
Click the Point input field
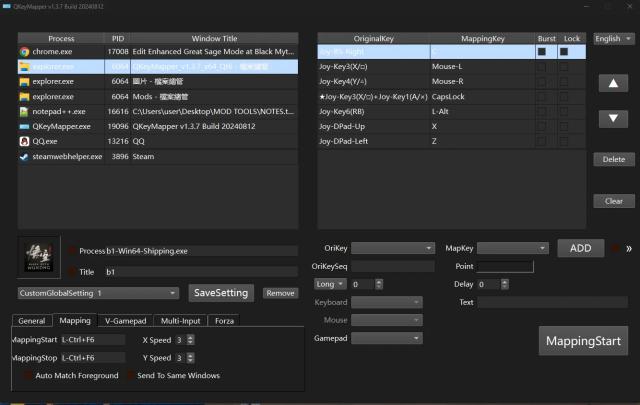pos(505,267)
